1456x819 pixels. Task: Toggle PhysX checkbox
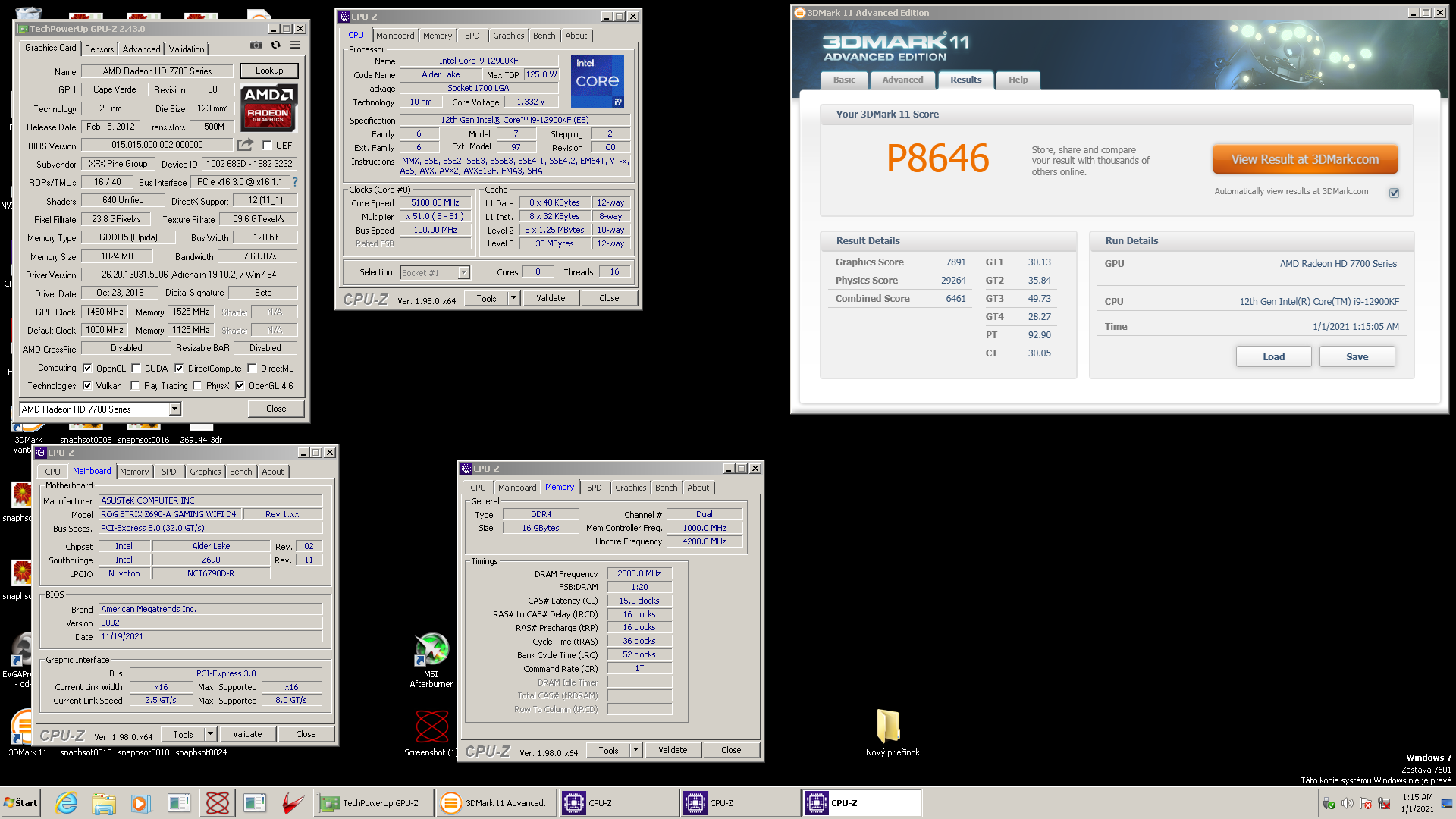(197, 385)
